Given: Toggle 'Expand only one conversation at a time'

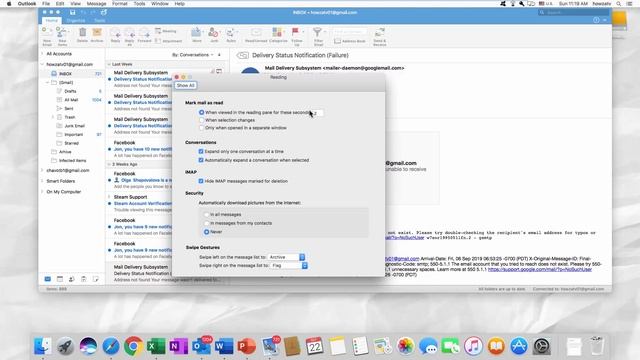Looking at the screenshot, I should pyautogui.click(x=201, y=151).
